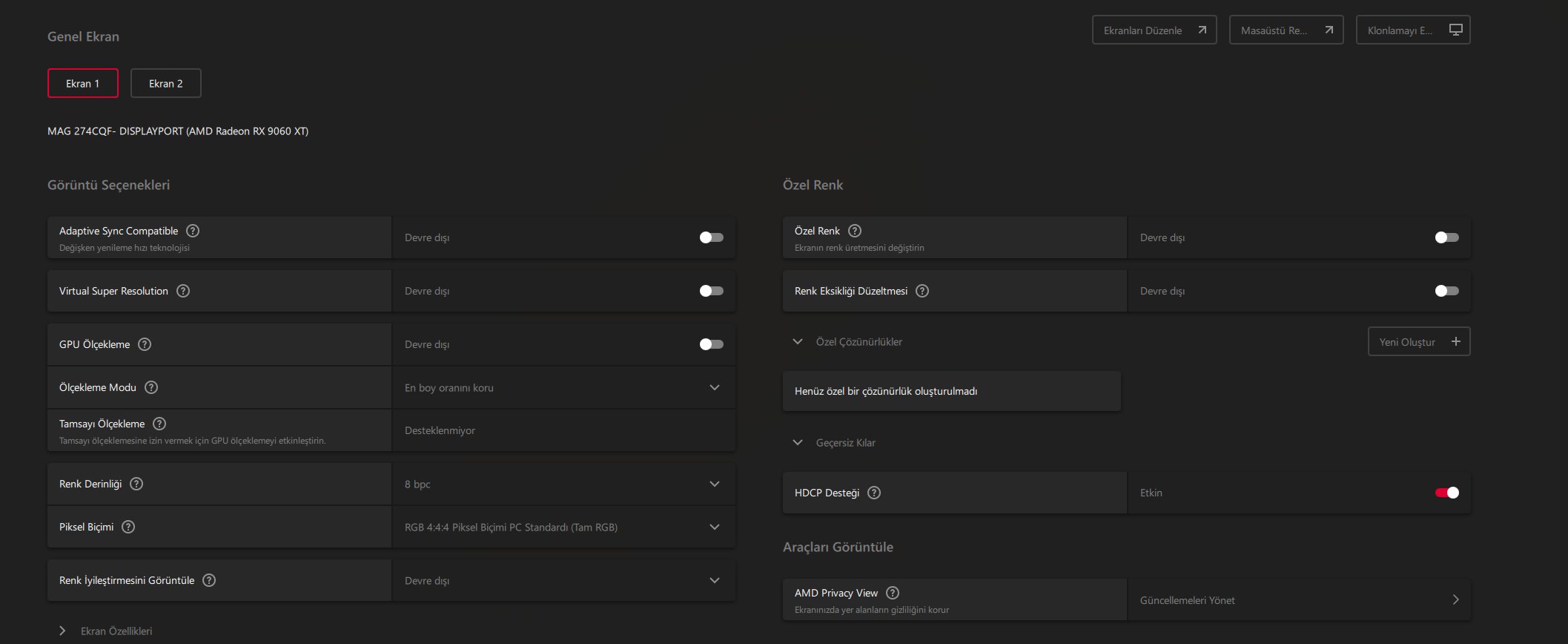Image resolution: width=1568 pixels, height=644 pixels.
Task: Click Henüz özel bir çözünürlük oluşturulmadı message
Action: tap(886, 391)
